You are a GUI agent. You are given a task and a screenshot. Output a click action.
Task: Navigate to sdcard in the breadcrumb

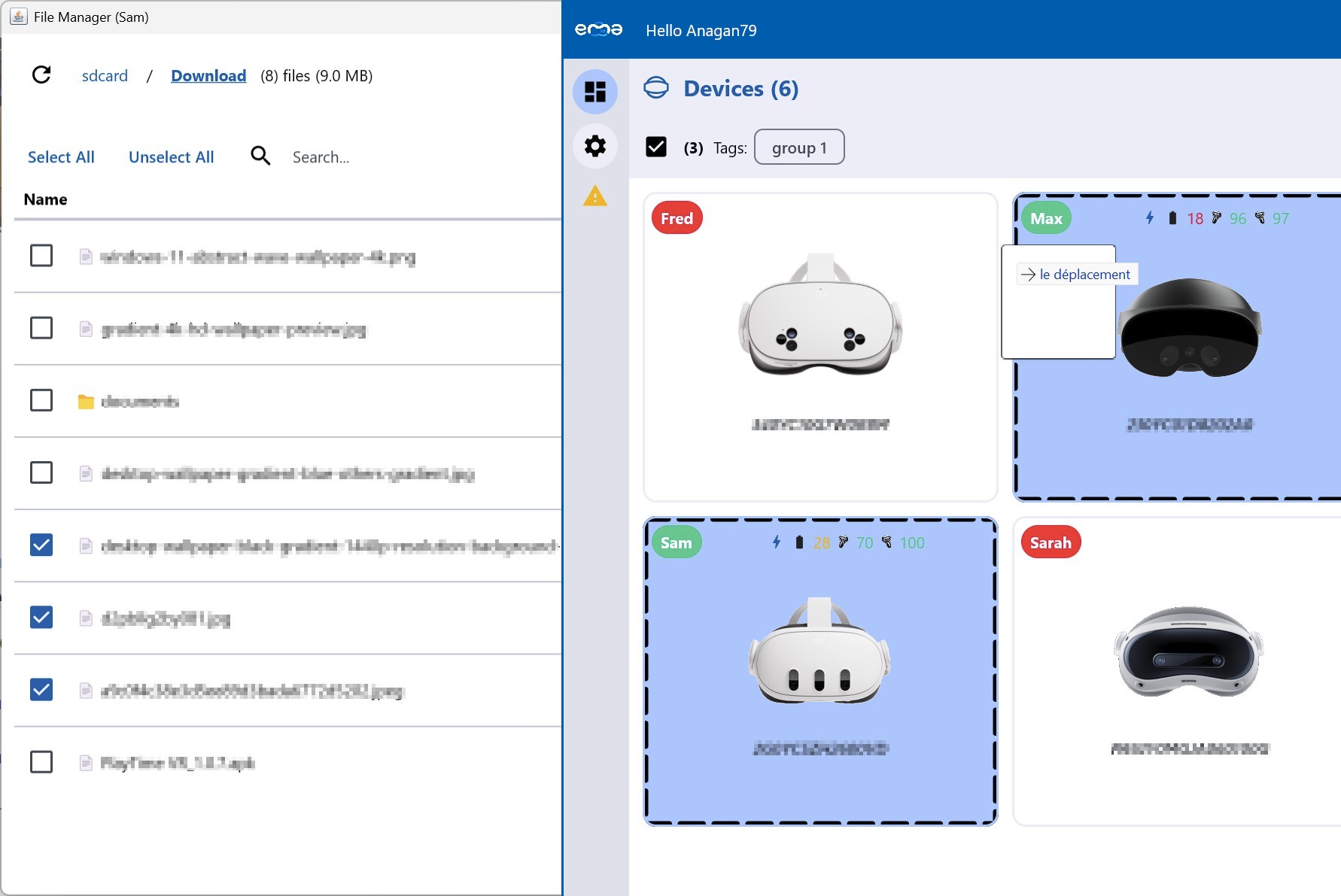105,76
